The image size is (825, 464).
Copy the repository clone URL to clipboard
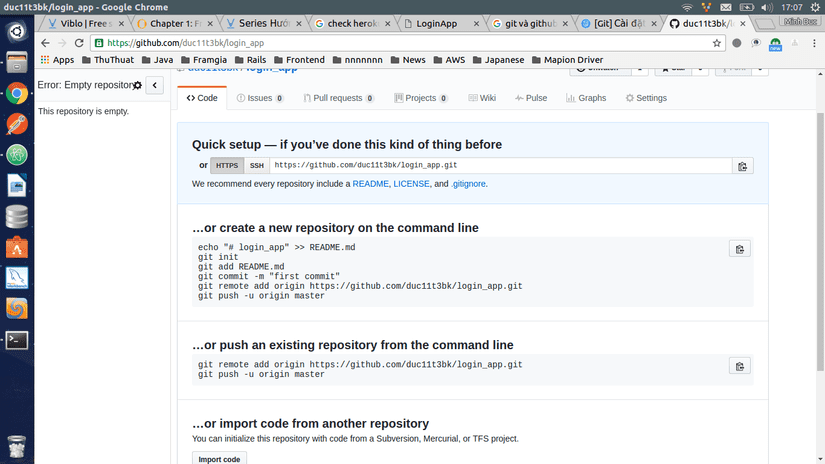click(742, 166)
